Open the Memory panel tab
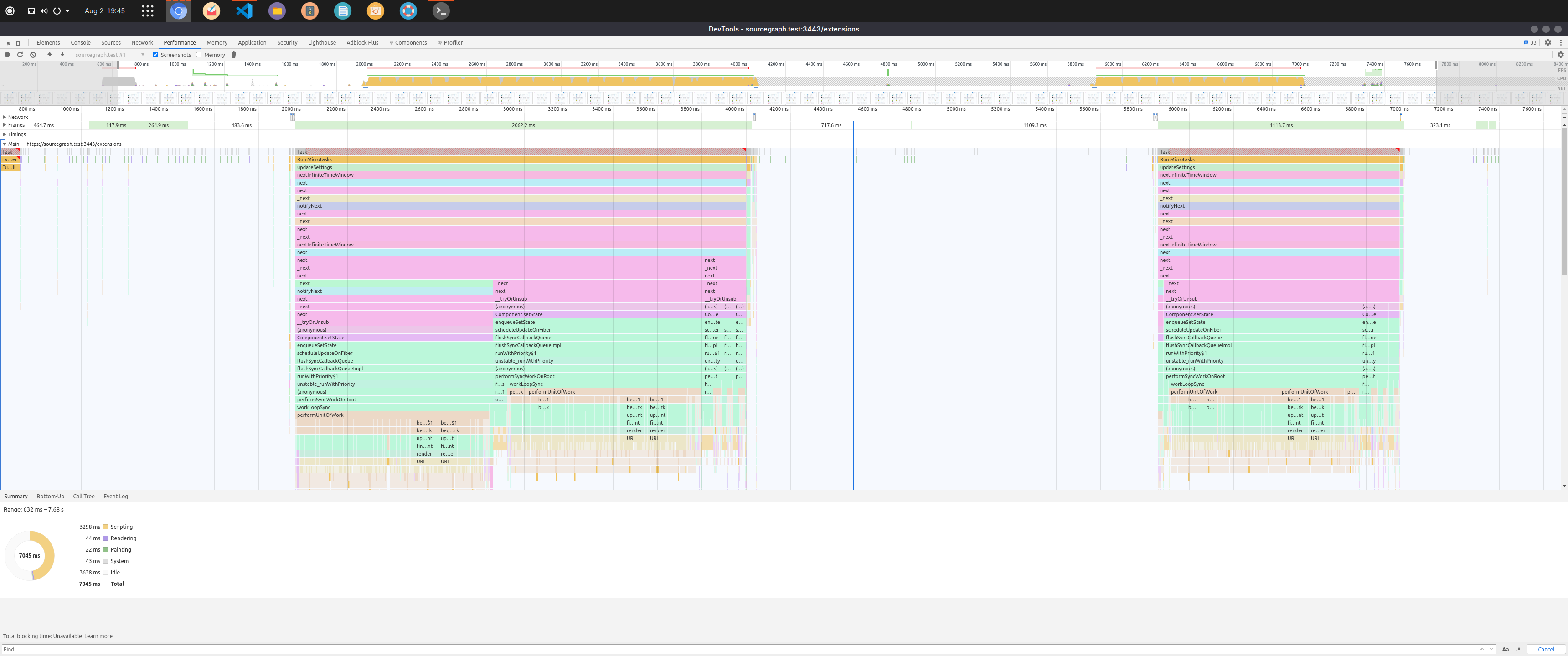The height and width of the screenshot is (656, 1568). point(217,43)
